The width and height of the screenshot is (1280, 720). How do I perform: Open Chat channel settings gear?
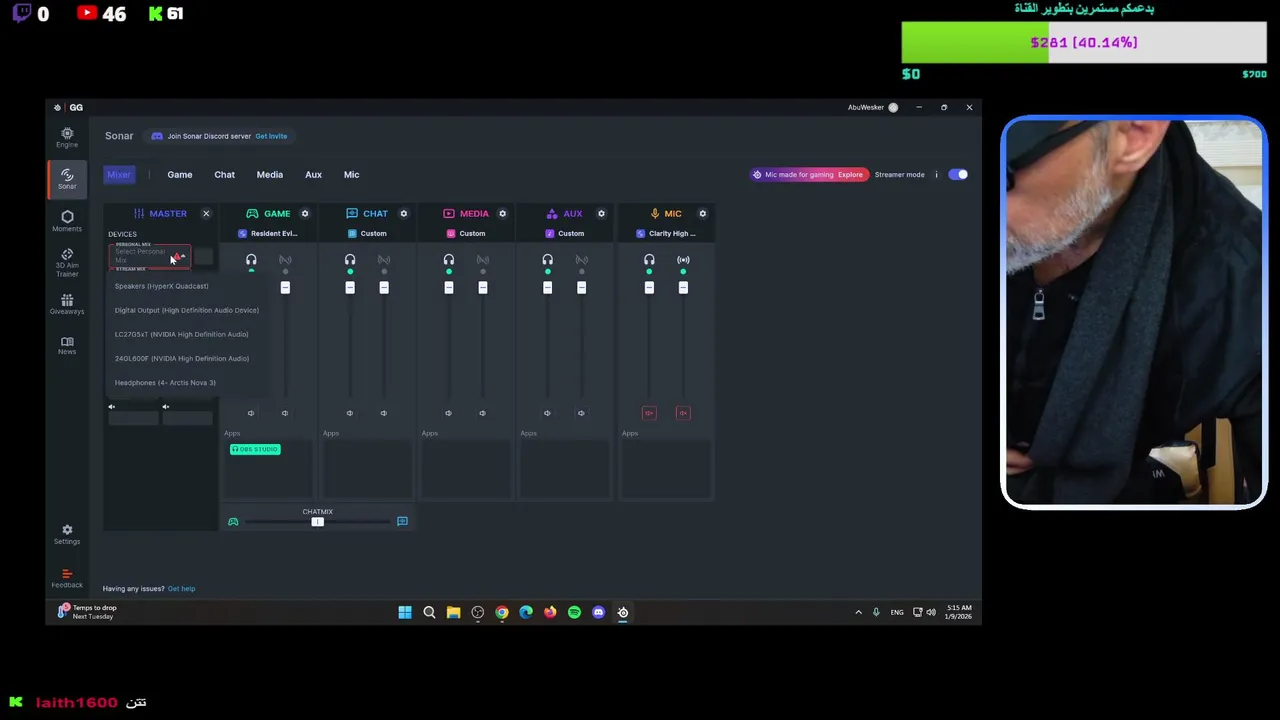pos(404,213)
